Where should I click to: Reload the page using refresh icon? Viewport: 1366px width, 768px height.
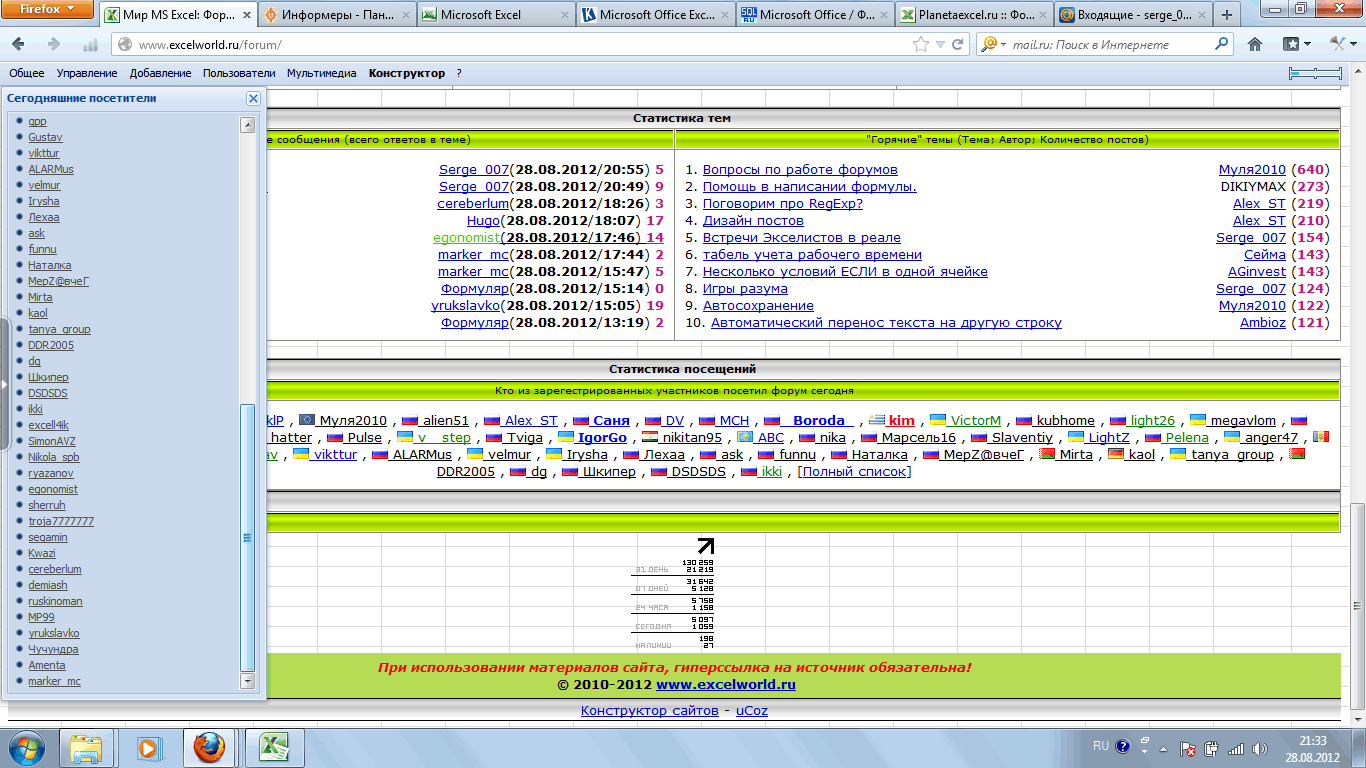pos(957,44)
